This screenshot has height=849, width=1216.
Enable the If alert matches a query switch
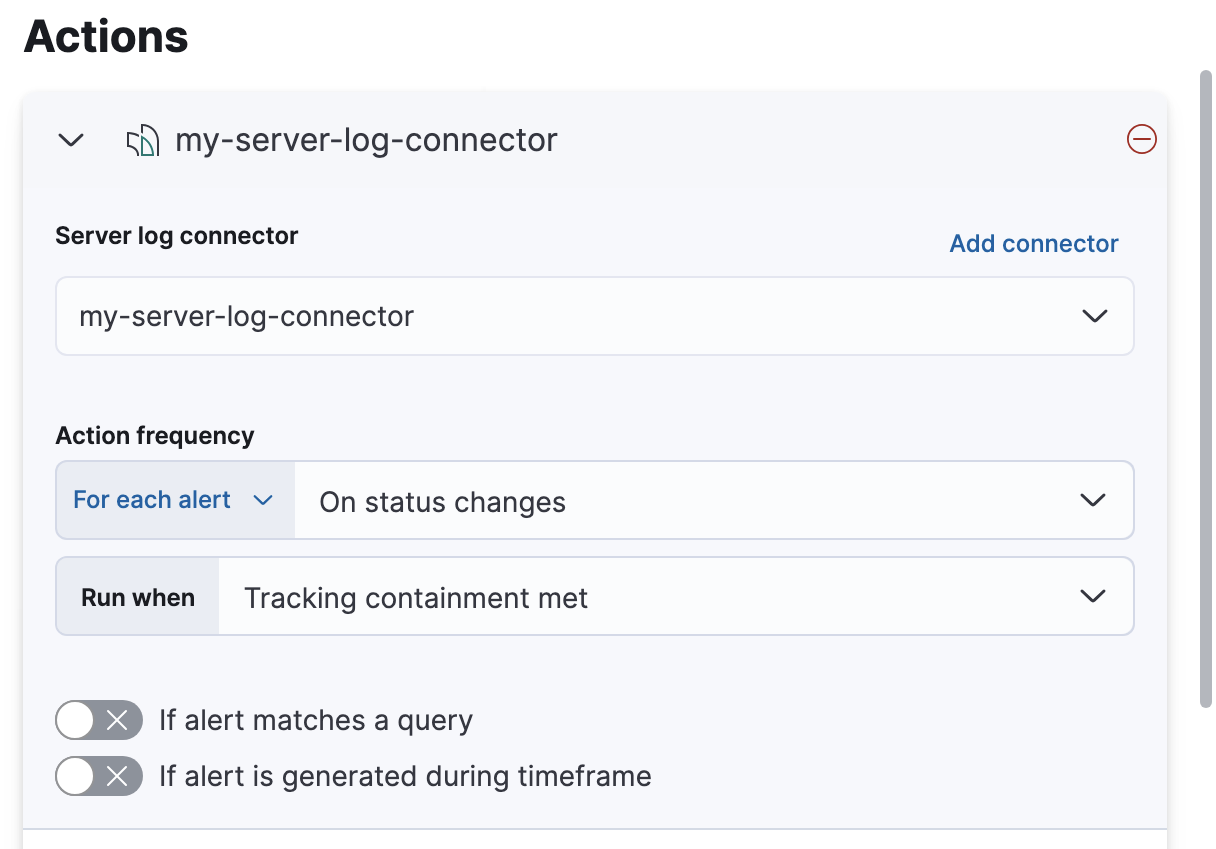click(x=99, y=720)
